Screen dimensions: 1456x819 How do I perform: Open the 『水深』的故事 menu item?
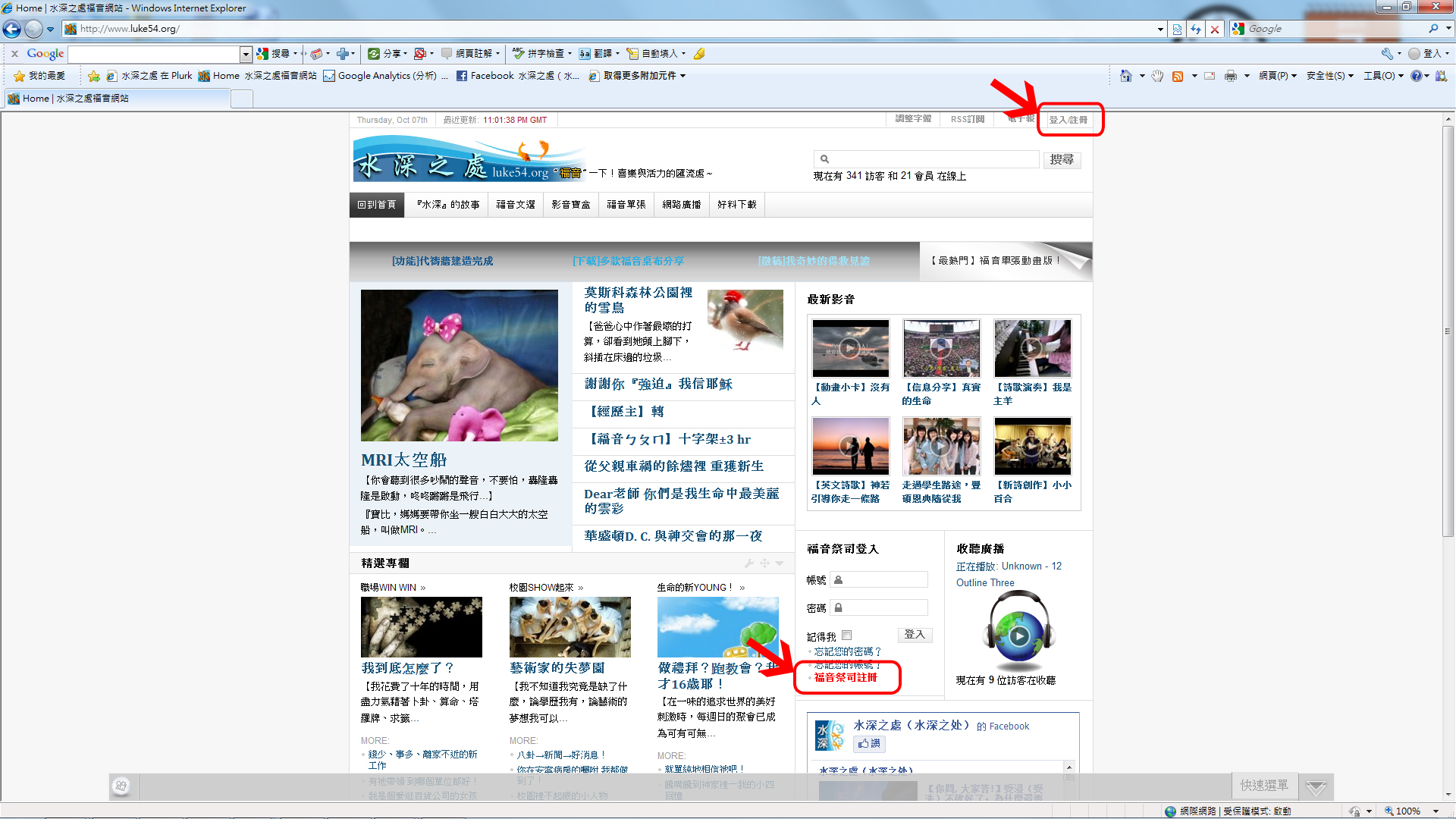(x=447, y=205)
